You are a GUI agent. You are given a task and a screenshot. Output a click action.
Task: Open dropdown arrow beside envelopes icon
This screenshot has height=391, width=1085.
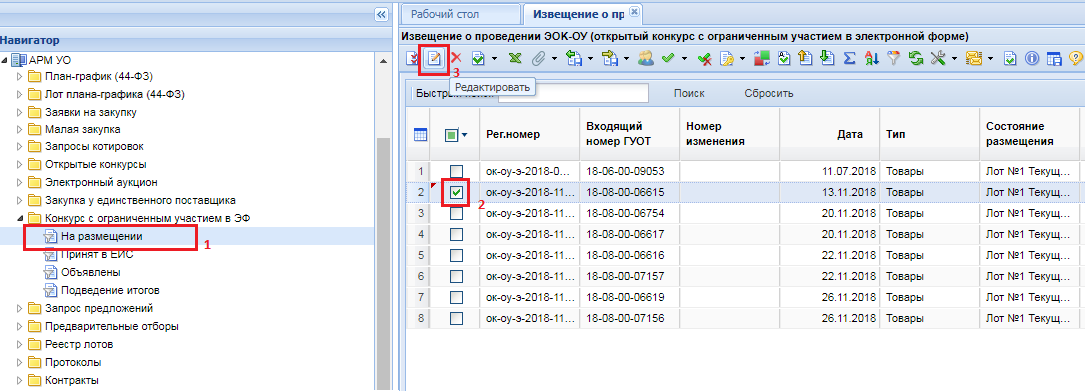pos(990,59)
